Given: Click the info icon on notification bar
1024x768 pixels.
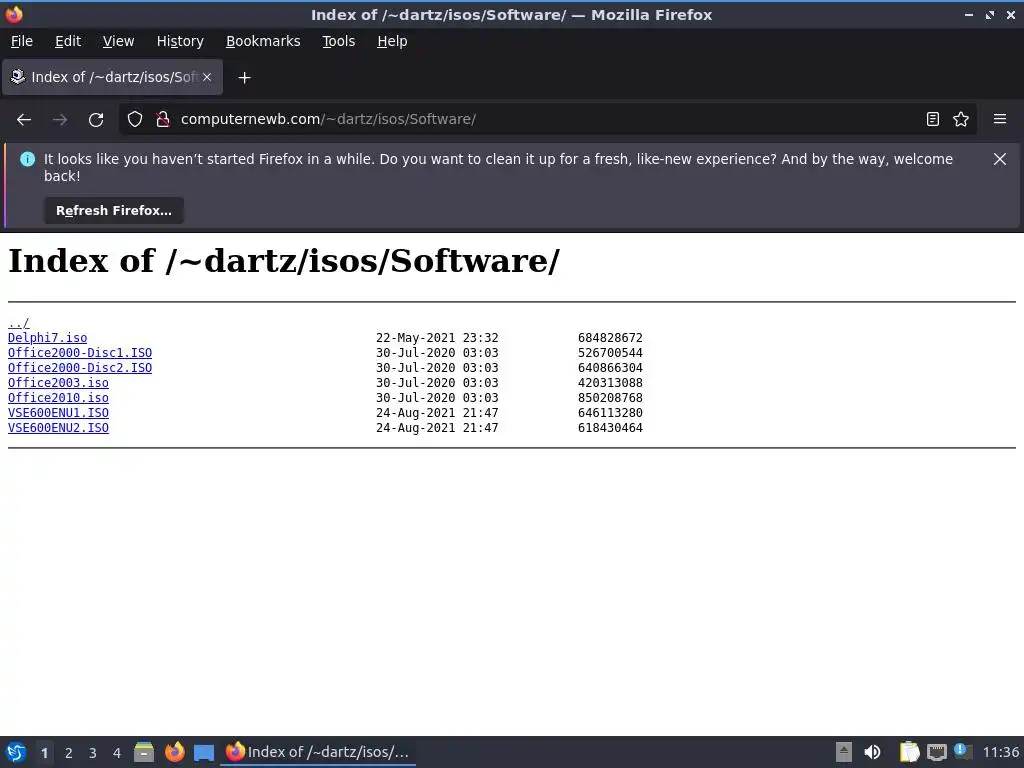Looking at the screenshot, I should tap(27, 159).
